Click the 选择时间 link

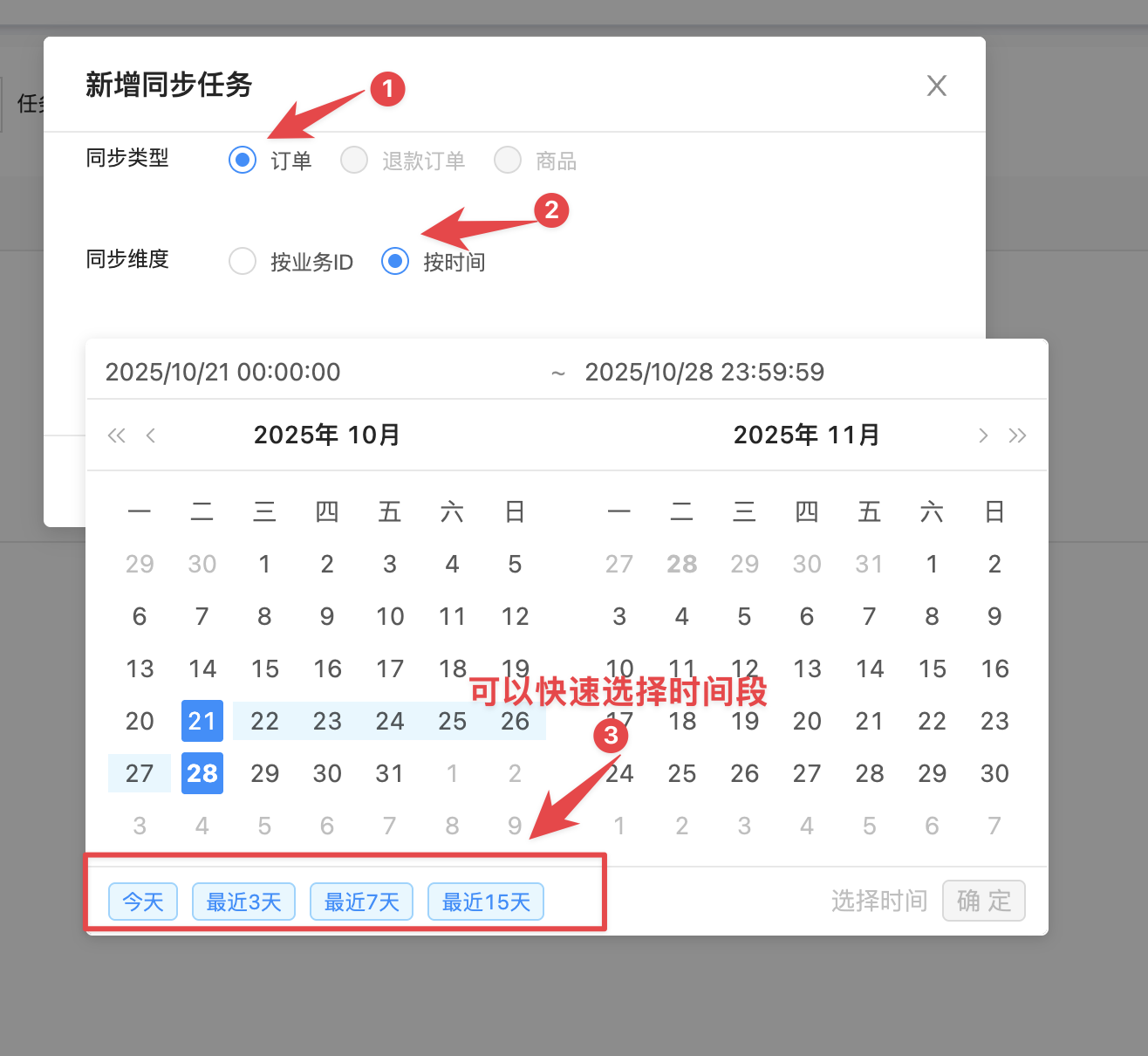[x=878, y=901]
